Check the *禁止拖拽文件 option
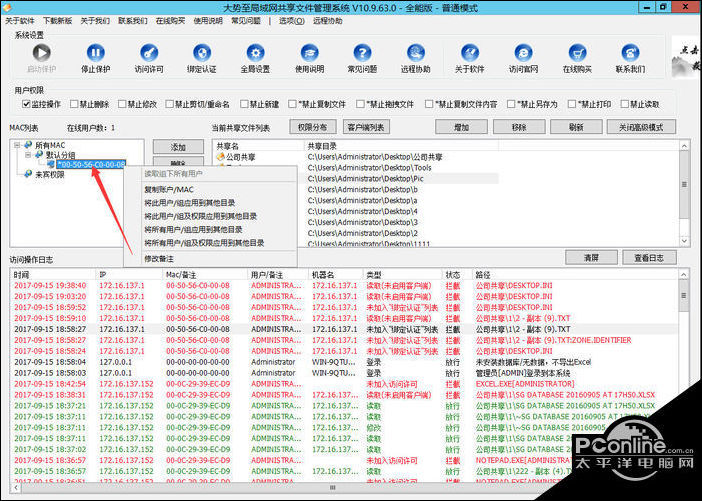 click(x=360, y=104)
